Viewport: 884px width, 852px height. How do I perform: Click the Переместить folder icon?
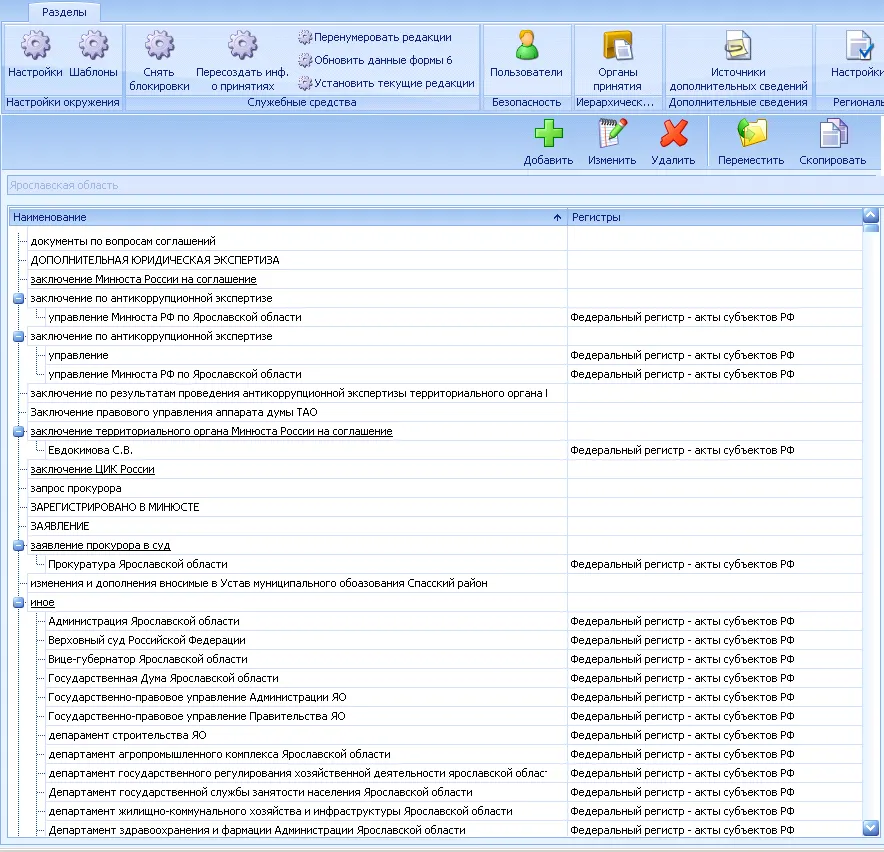pos(752,133)
